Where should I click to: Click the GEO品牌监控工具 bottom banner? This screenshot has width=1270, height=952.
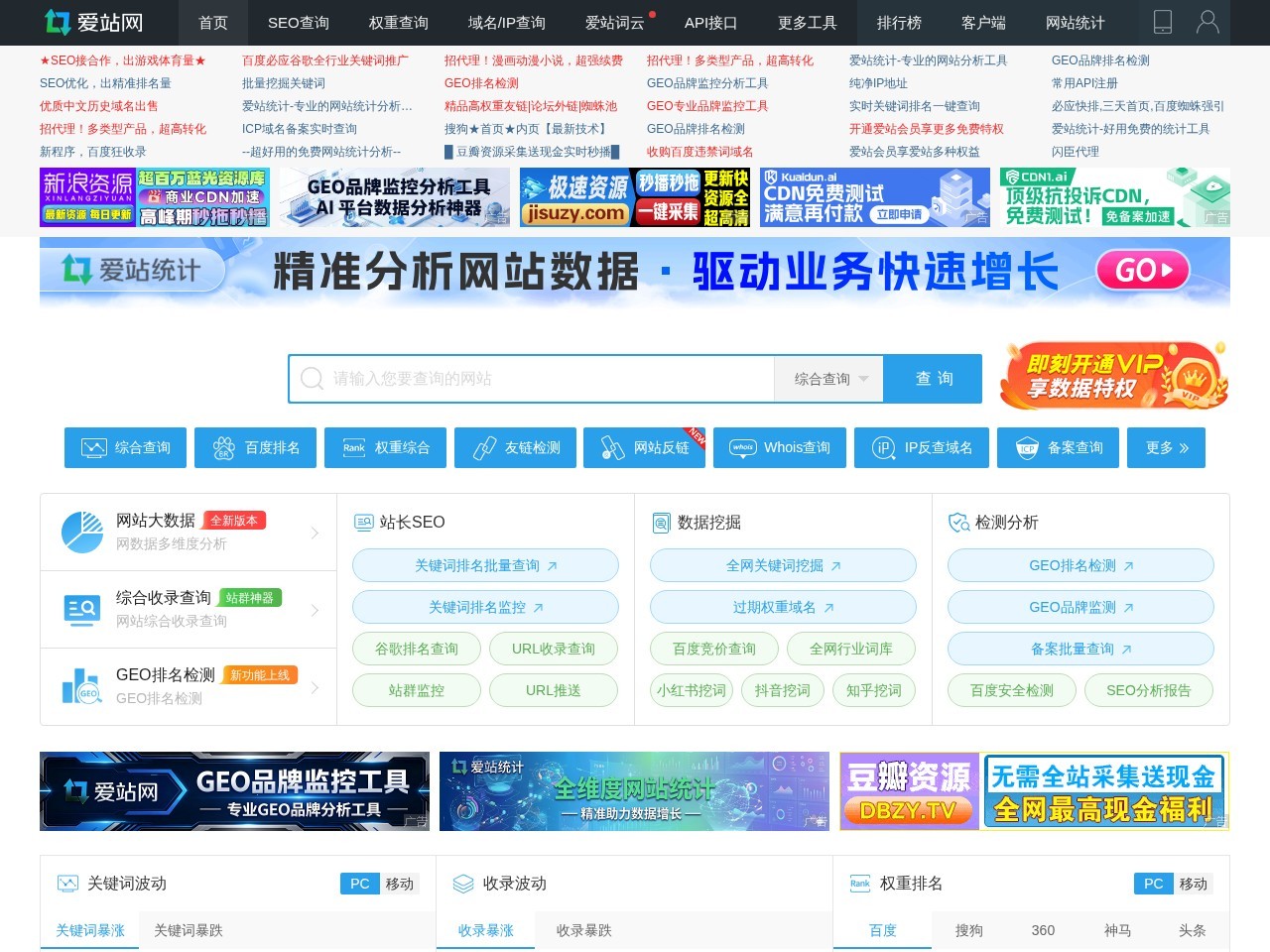(x=234, y=791)
